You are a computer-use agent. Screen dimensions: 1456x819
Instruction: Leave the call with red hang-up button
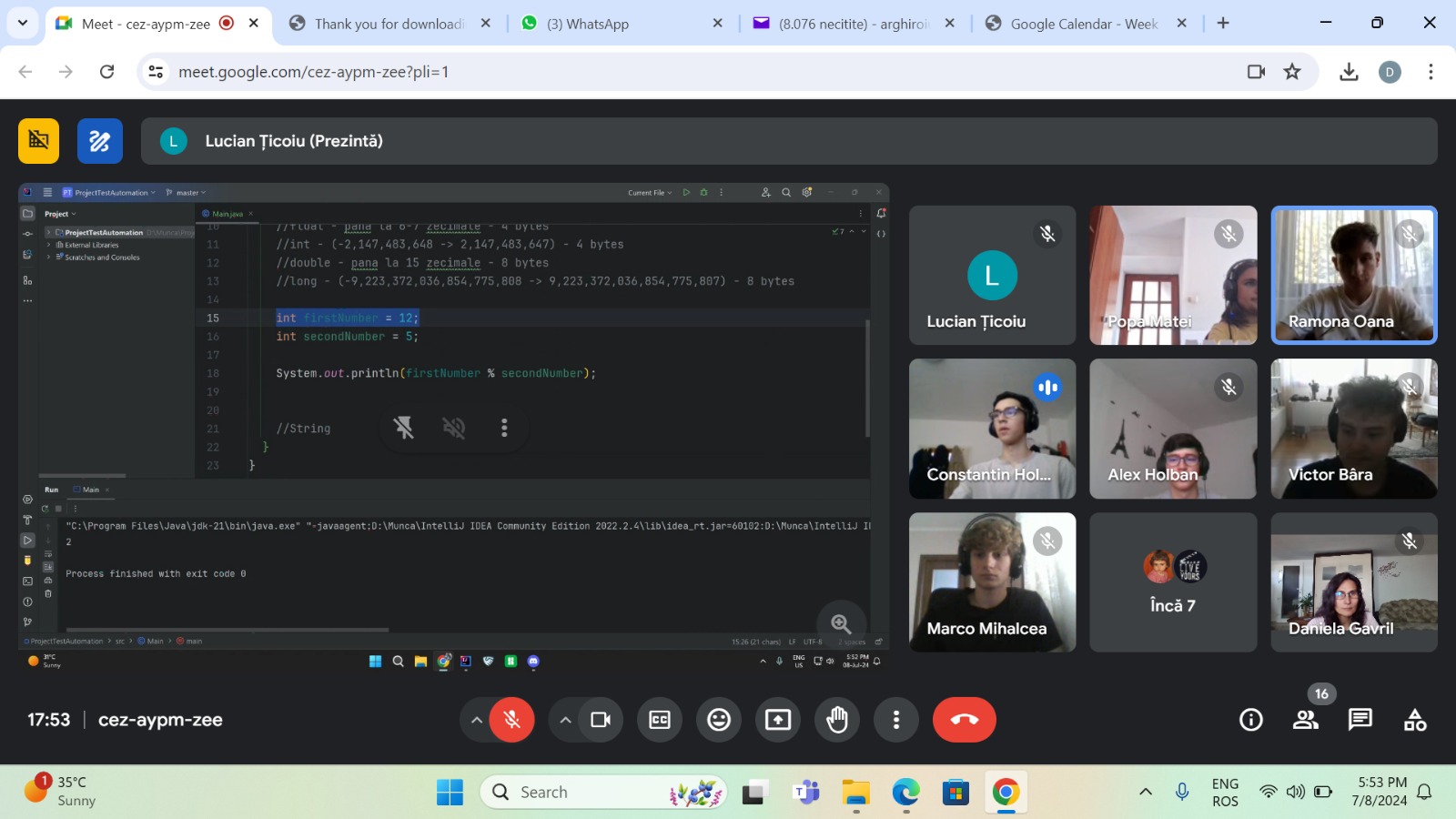coord(965,720)
